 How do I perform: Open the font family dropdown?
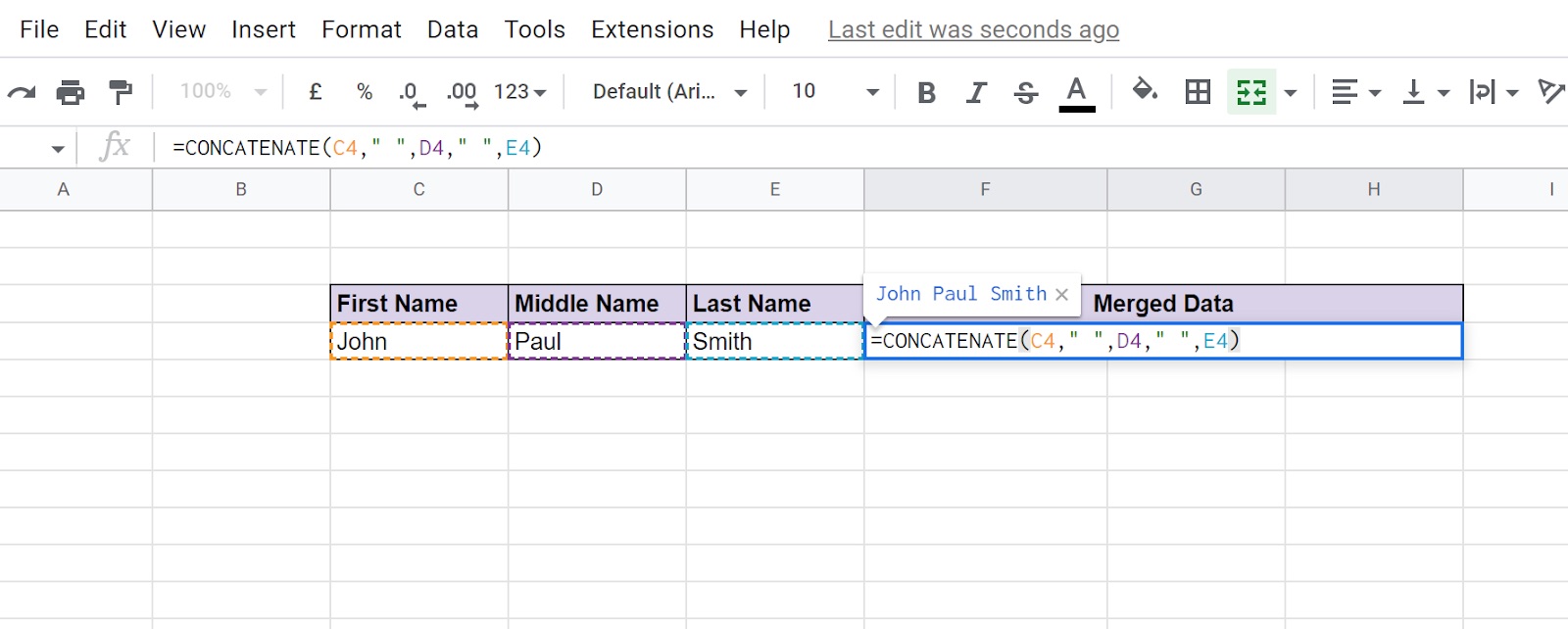(x=666, y=91)
